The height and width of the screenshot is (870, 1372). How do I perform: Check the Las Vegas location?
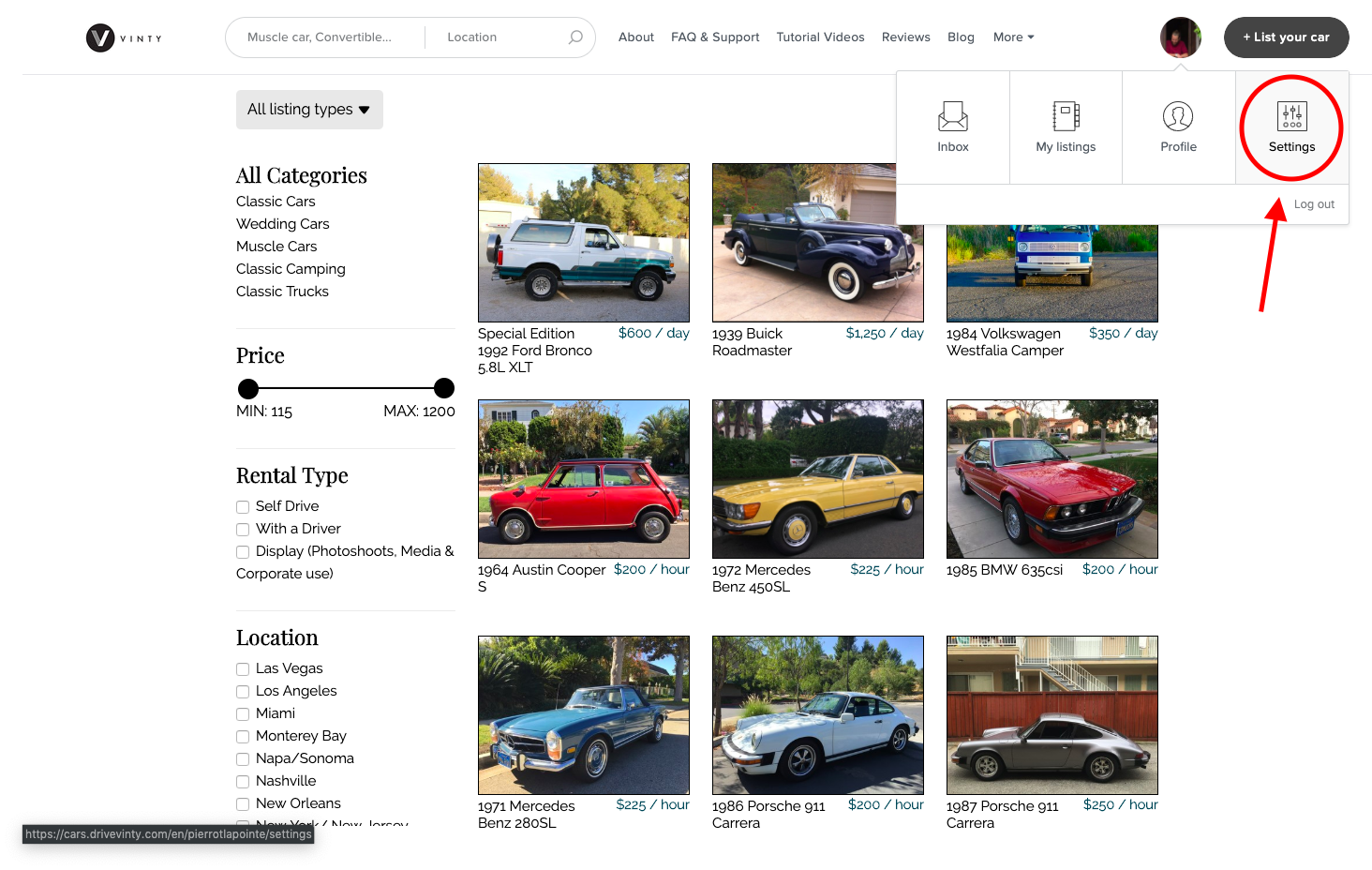click(243, 669)
